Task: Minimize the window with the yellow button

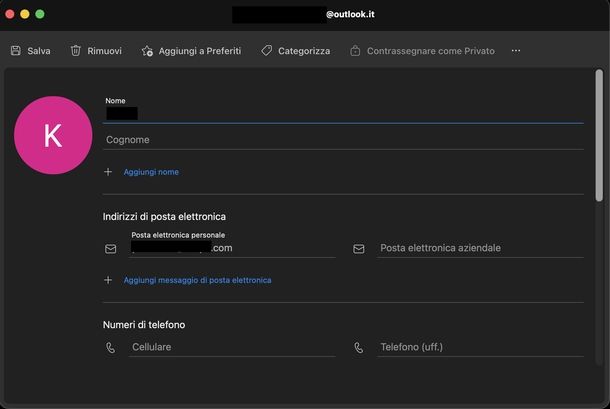Action: click(x=25, y=14)
